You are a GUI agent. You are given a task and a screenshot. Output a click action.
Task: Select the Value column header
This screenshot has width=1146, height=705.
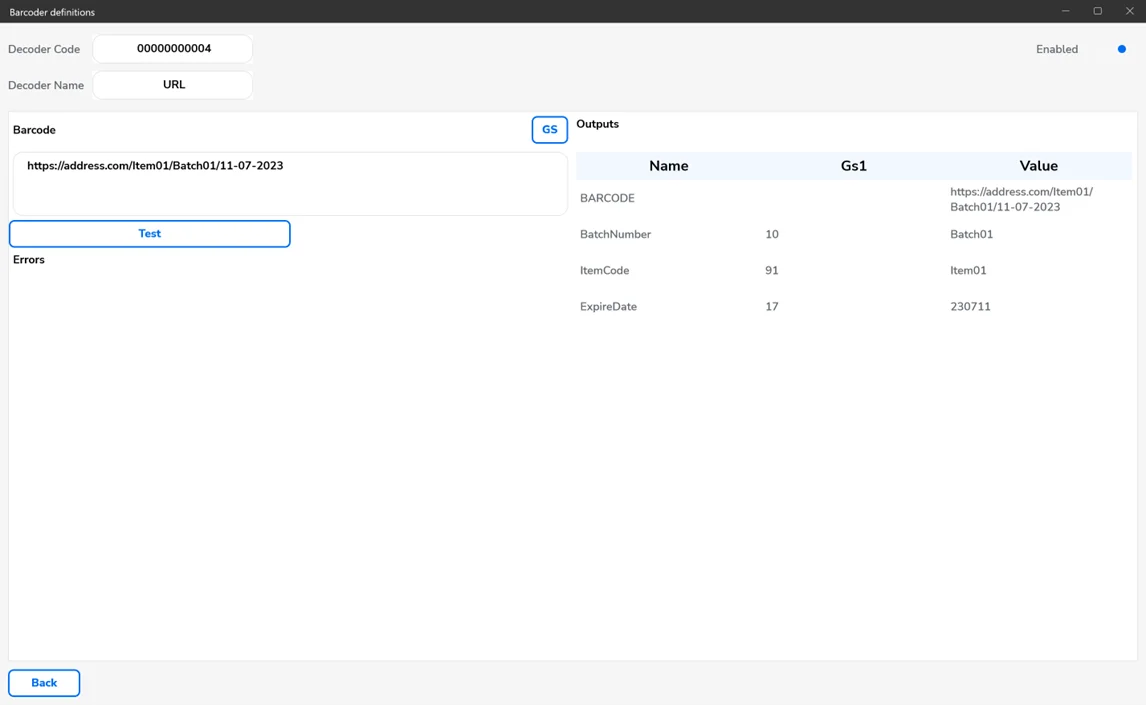[1038, 166]
